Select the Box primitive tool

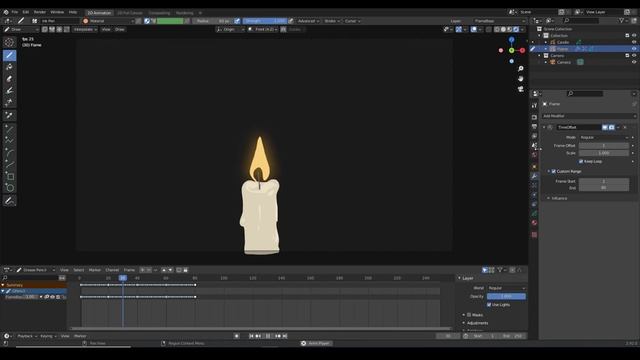coord(9,176)
